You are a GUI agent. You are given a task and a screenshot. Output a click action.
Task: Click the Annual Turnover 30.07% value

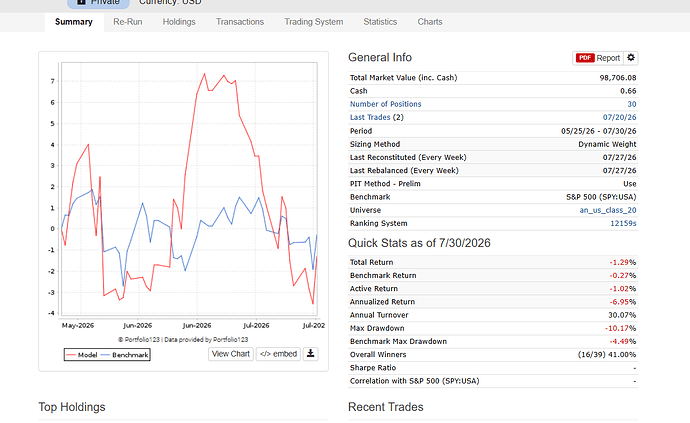point(622,315)
